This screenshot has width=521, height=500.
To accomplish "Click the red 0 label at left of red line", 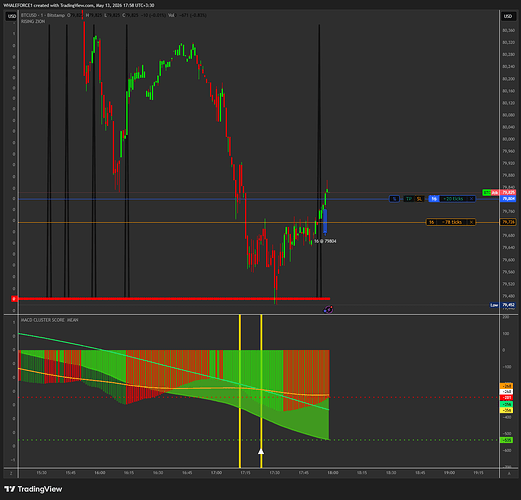I will (14, 299).
